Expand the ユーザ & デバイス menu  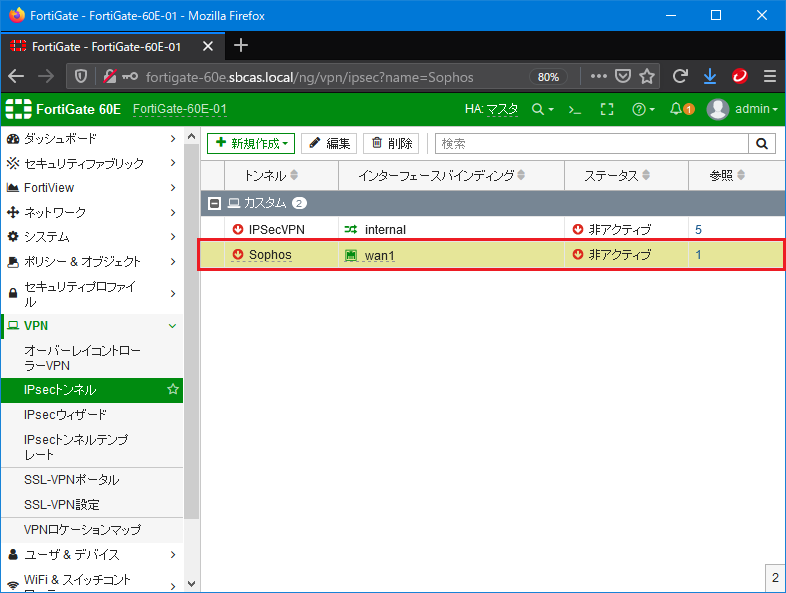(92, 554)
